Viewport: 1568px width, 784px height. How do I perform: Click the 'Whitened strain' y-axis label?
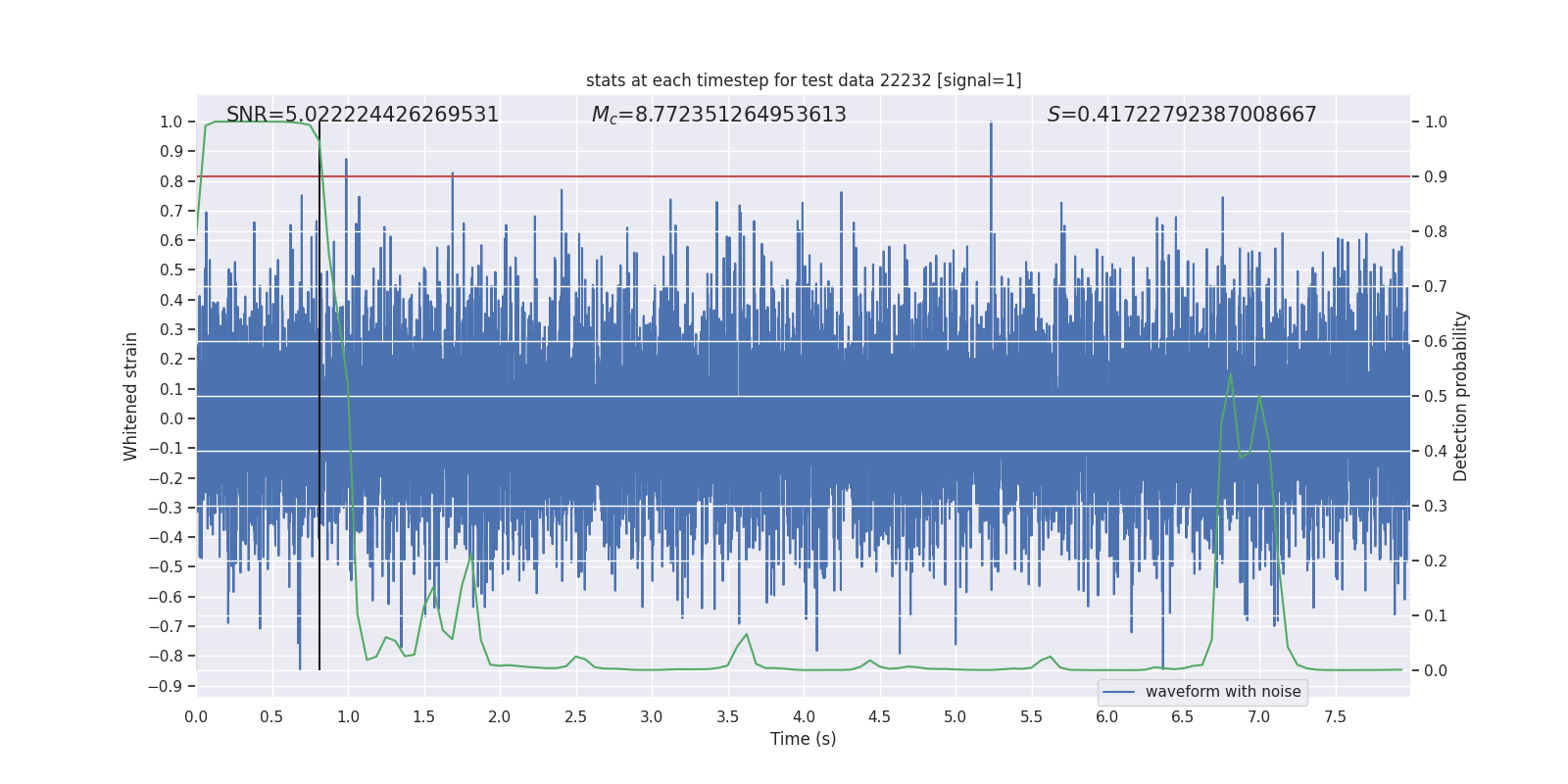click(x=130, y=396)
